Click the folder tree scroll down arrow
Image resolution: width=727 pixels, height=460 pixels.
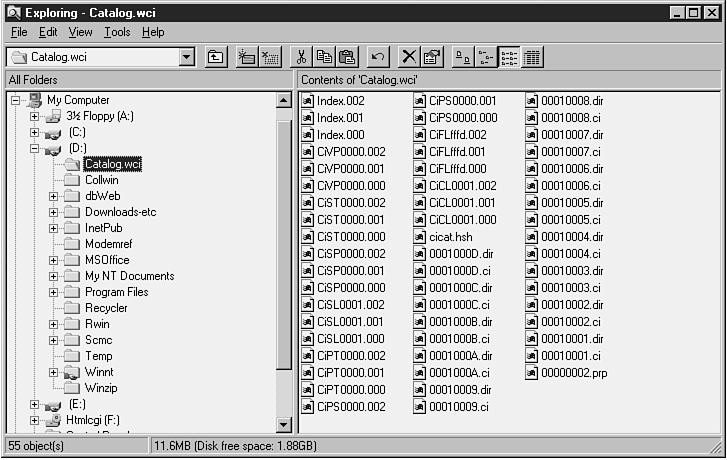[283, 425]
